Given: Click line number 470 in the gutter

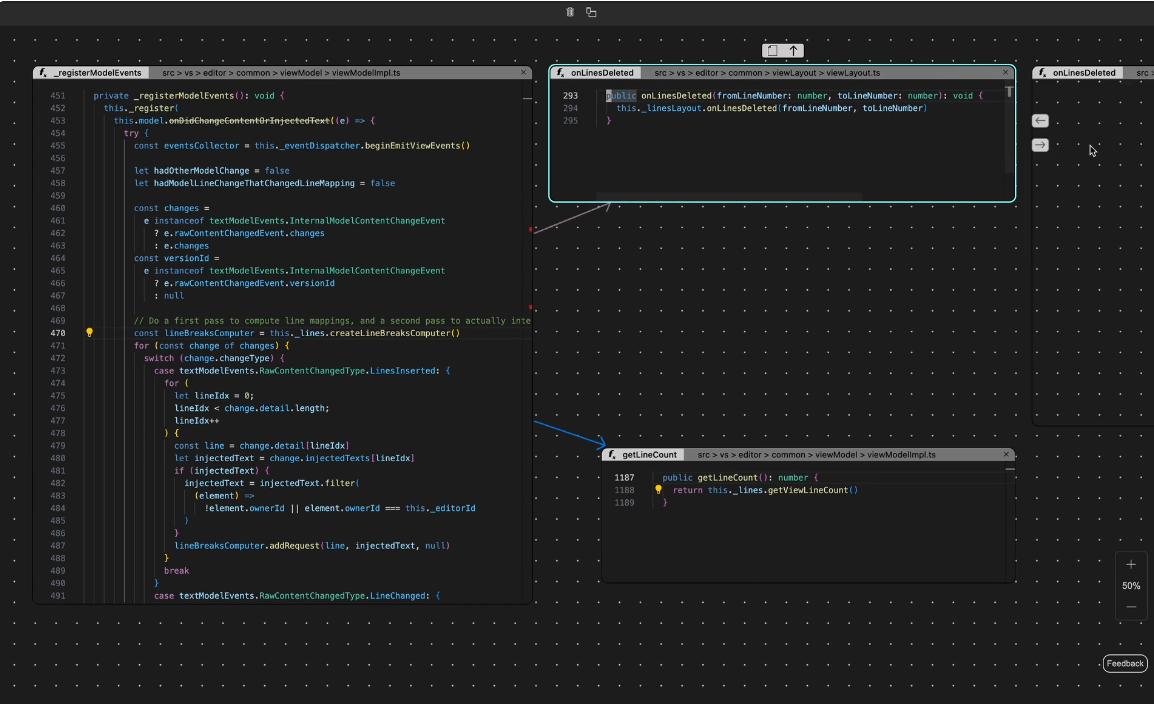Looking at the screenshot, I should [57, 333].
